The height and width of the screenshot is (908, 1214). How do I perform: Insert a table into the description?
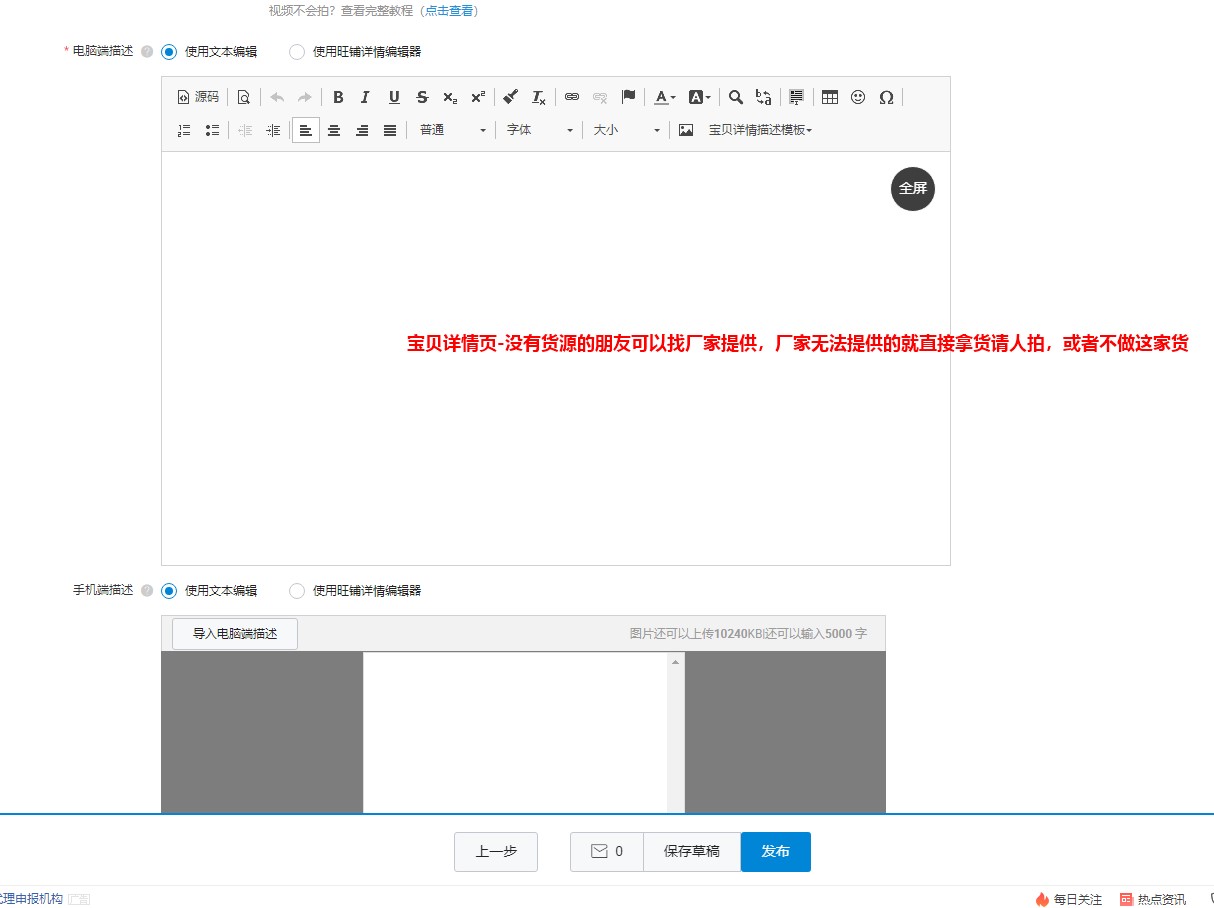[x=830, y=97]
